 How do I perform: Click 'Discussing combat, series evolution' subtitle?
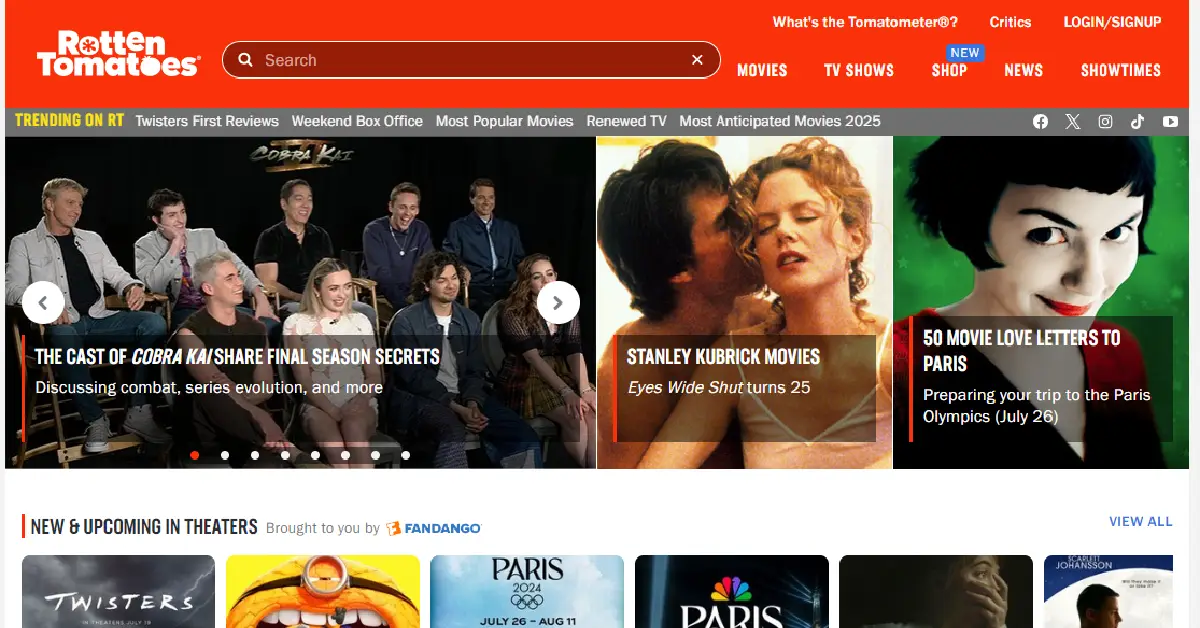click(209, 388)
